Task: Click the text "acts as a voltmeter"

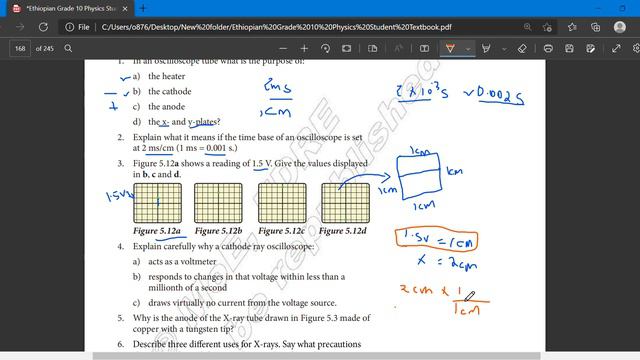Action: coord(182,262)
